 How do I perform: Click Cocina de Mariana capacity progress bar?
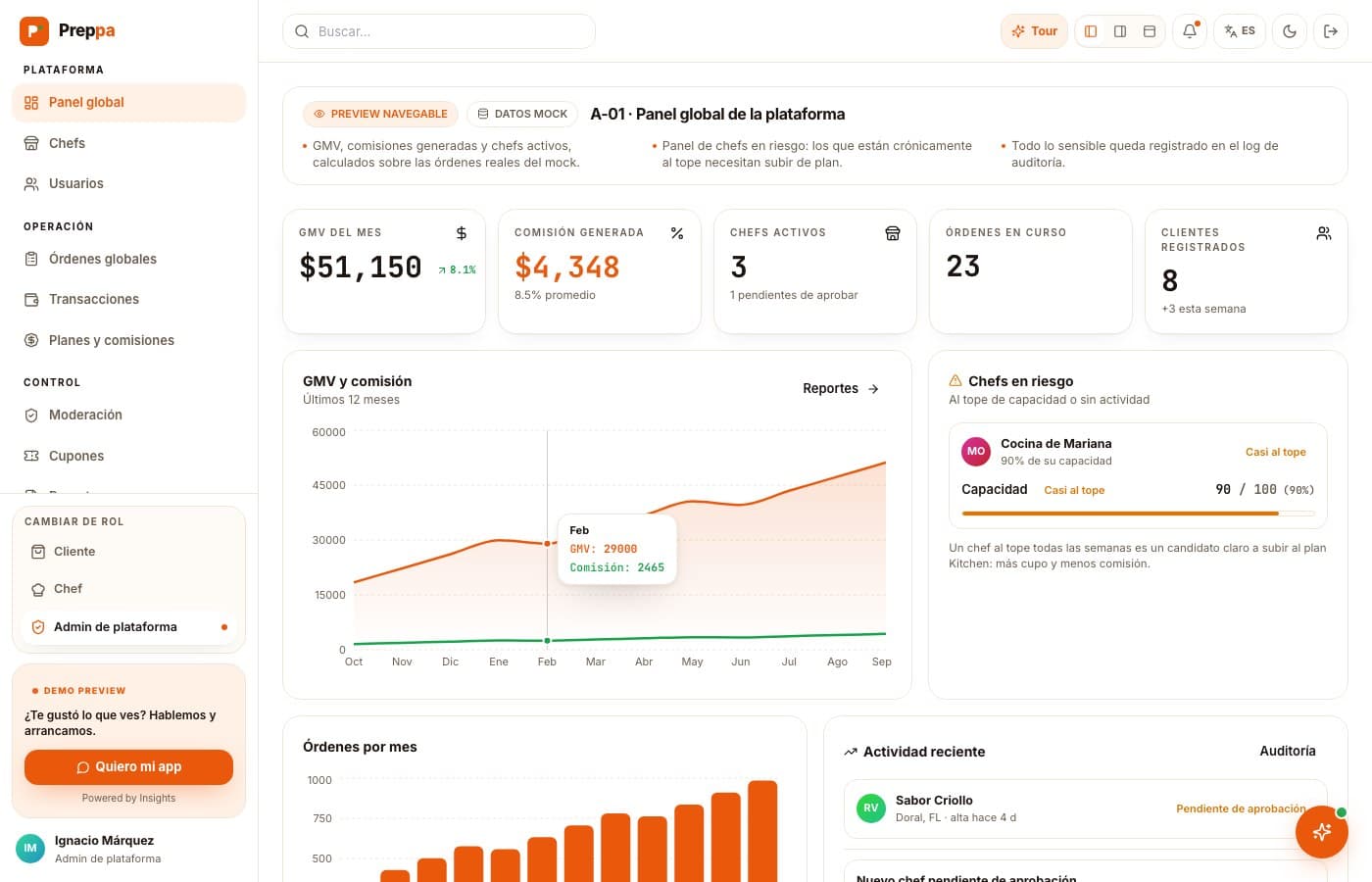1138,514
